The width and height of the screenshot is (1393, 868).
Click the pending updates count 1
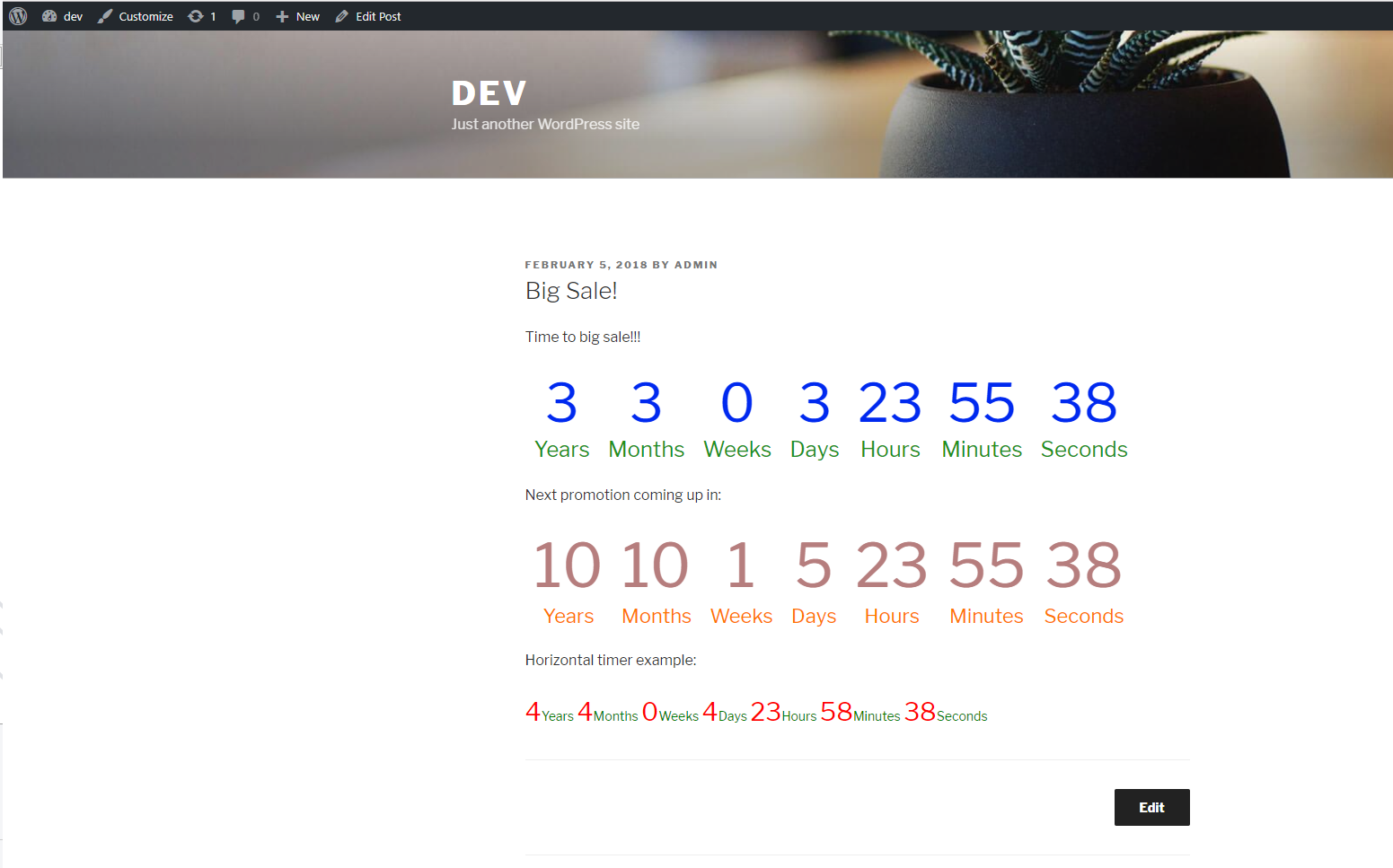(213, 16)
